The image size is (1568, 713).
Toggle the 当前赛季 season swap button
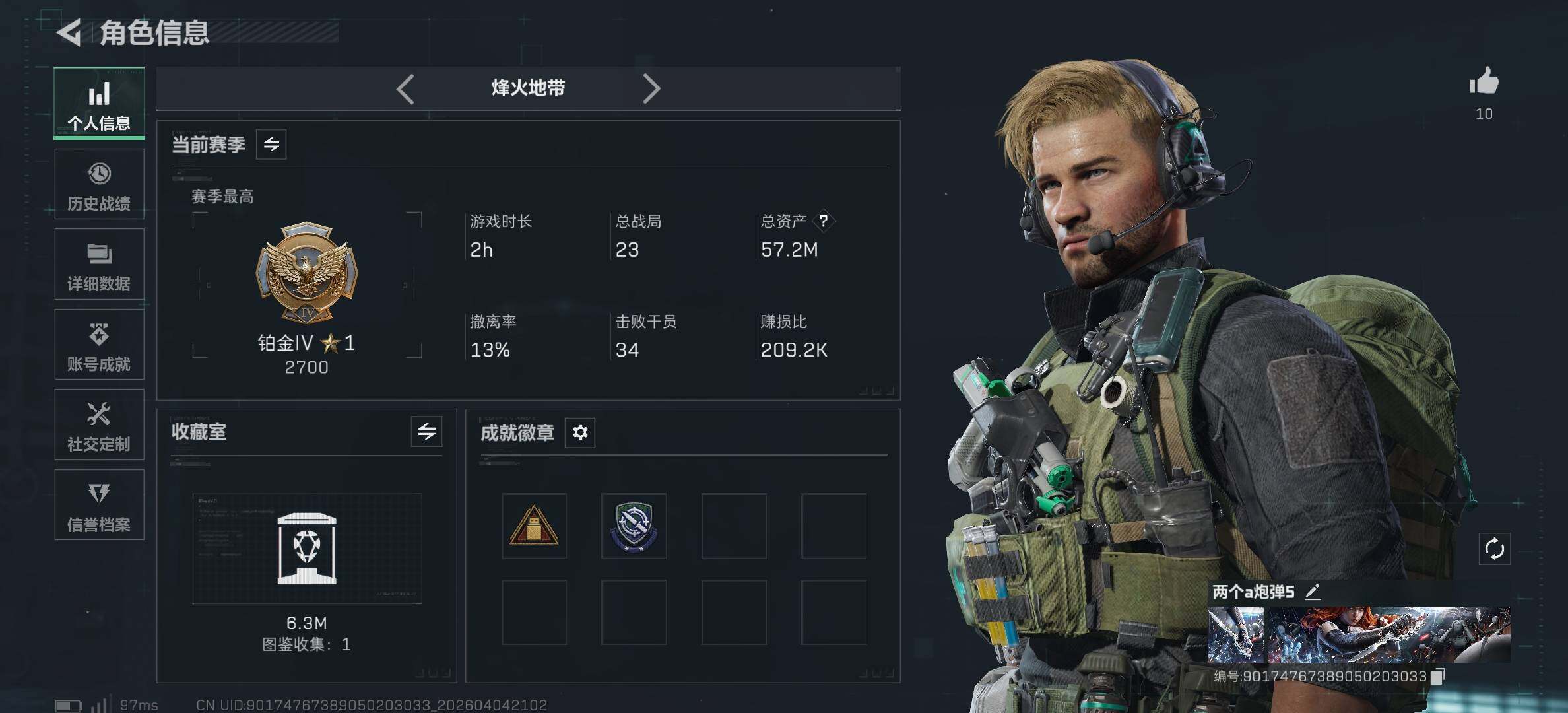tap(271, 144)
